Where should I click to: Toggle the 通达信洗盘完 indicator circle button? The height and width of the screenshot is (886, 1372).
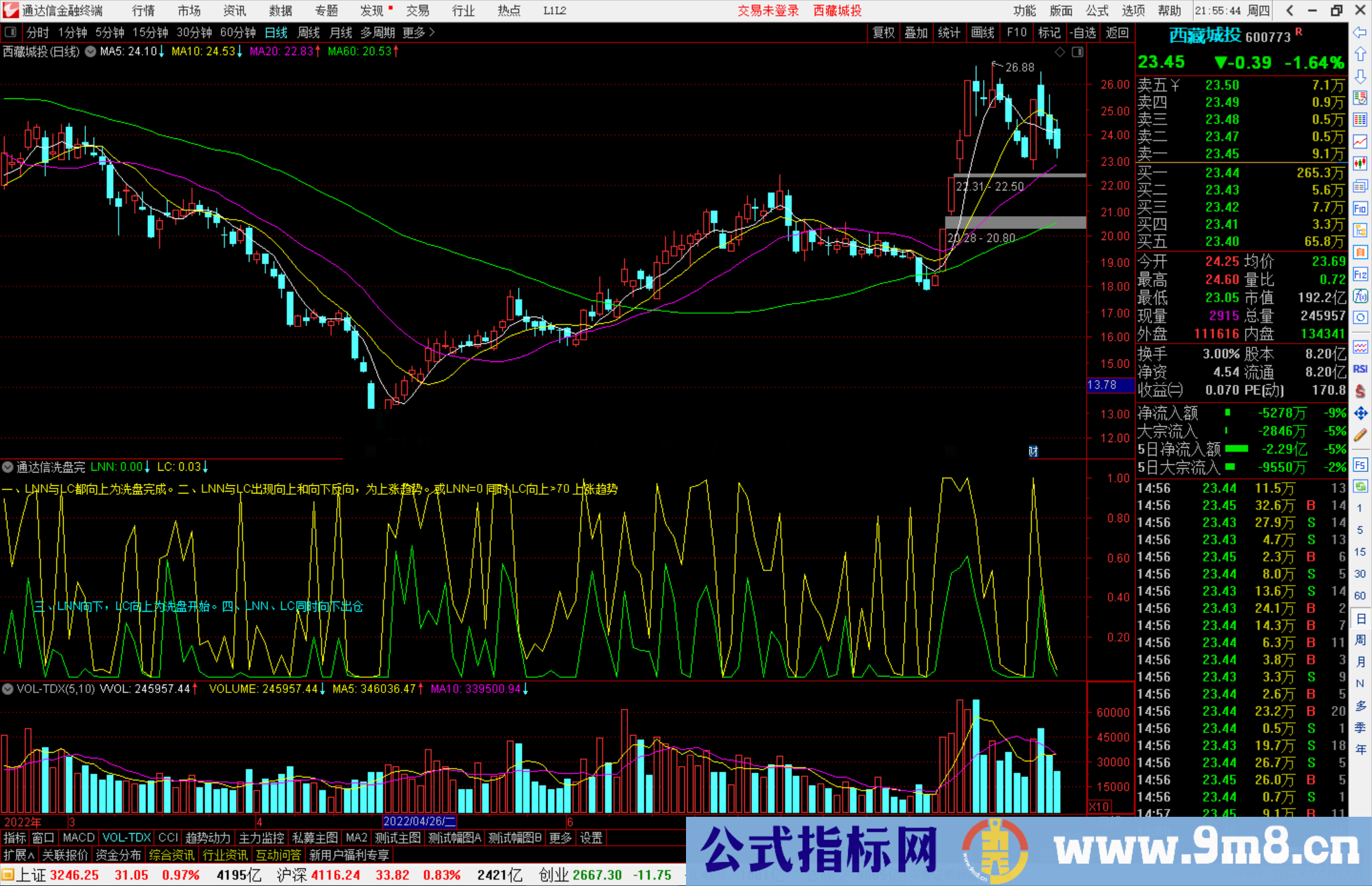[8, 467]
